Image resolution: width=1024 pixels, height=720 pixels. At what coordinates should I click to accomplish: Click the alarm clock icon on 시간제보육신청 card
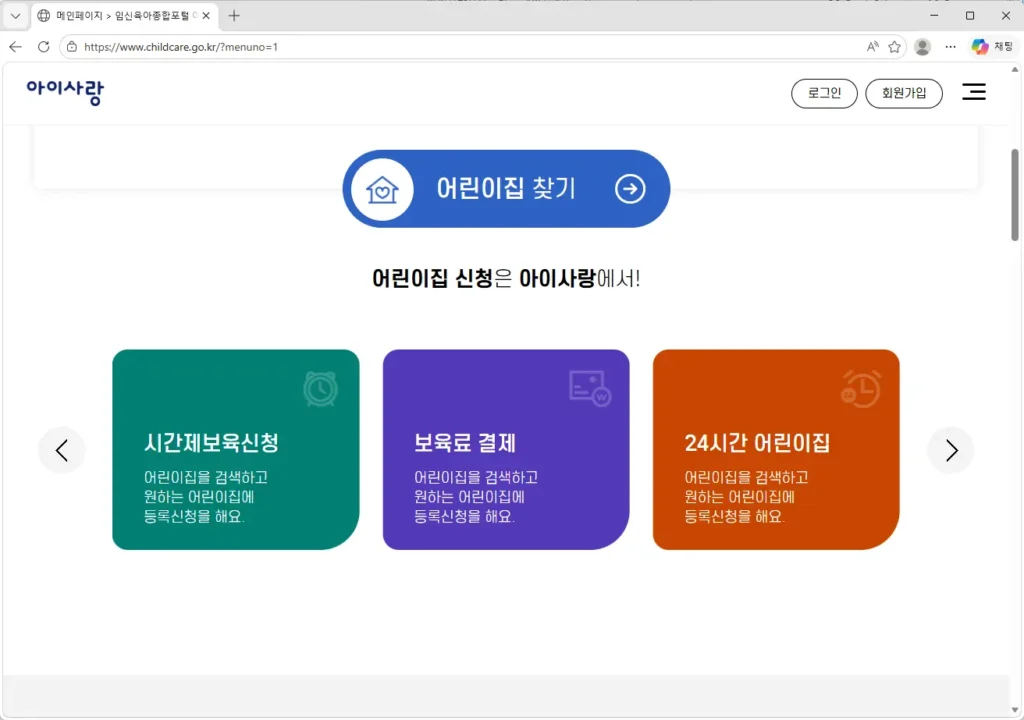click(x=320, y=389)
